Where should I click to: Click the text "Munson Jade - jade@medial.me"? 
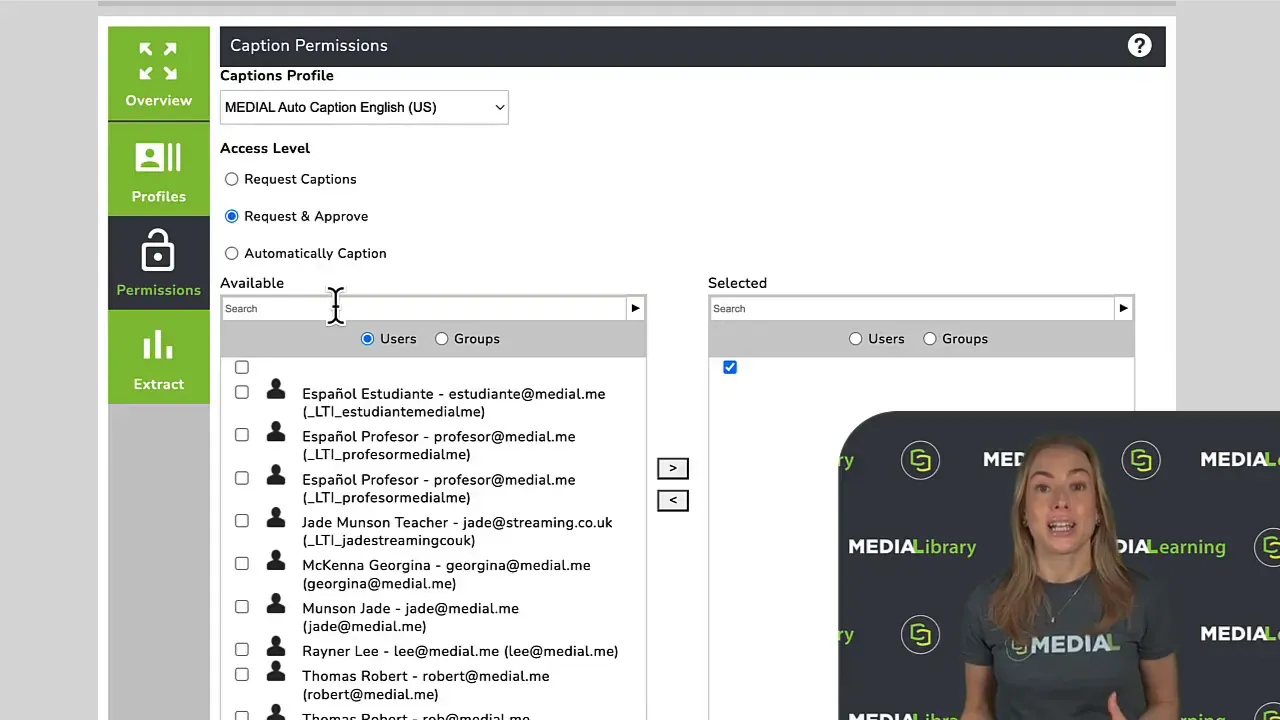tap(410, 609)
